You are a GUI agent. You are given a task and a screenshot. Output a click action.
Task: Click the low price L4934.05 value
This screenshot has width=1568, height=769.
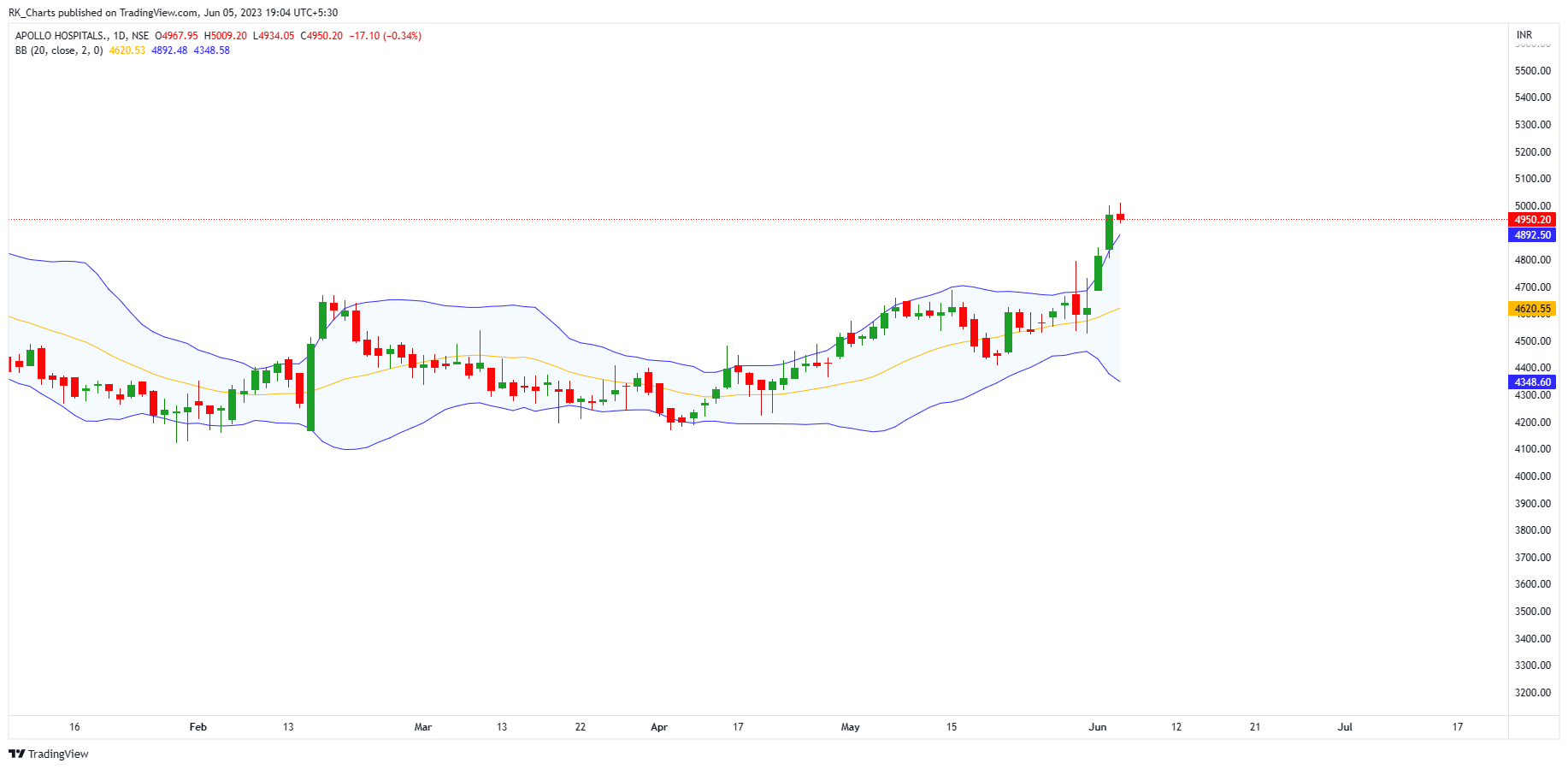pos(274,36)
